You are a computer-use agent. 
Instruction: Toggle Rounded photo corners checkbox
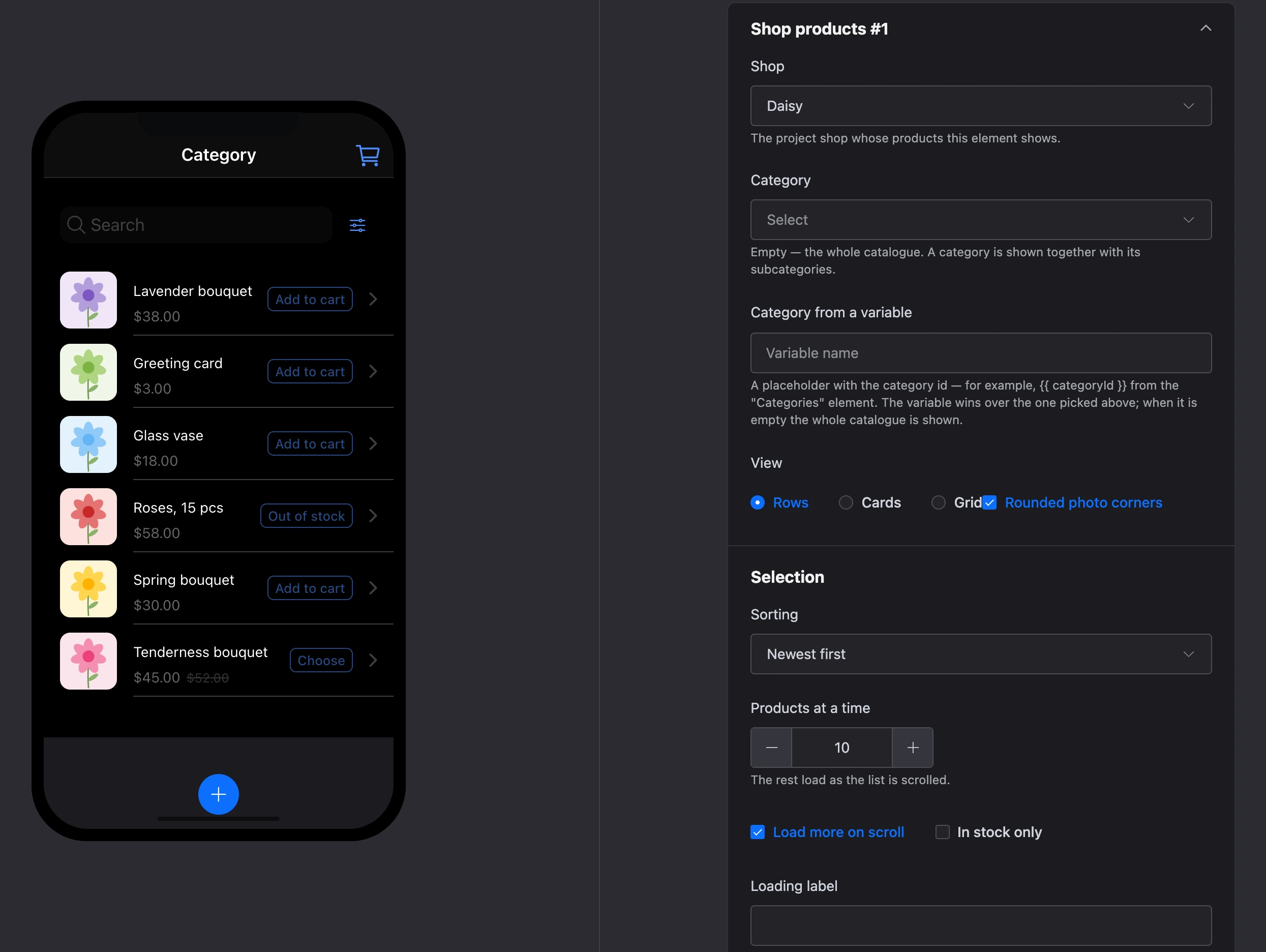pyautogui.click(x=989, y=502)
